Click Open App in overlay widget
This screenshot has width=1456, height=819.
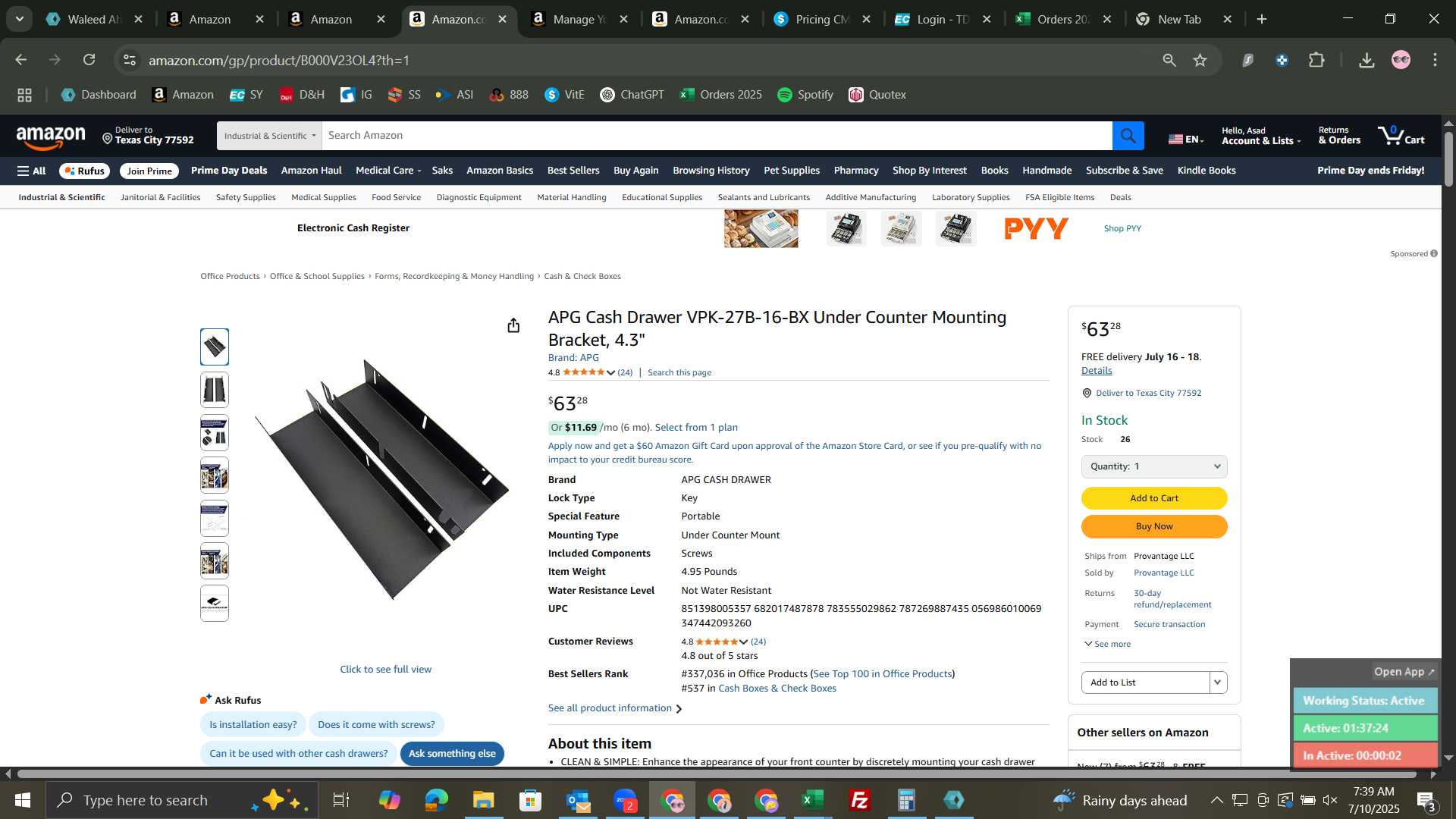(x=1404, y=672)
